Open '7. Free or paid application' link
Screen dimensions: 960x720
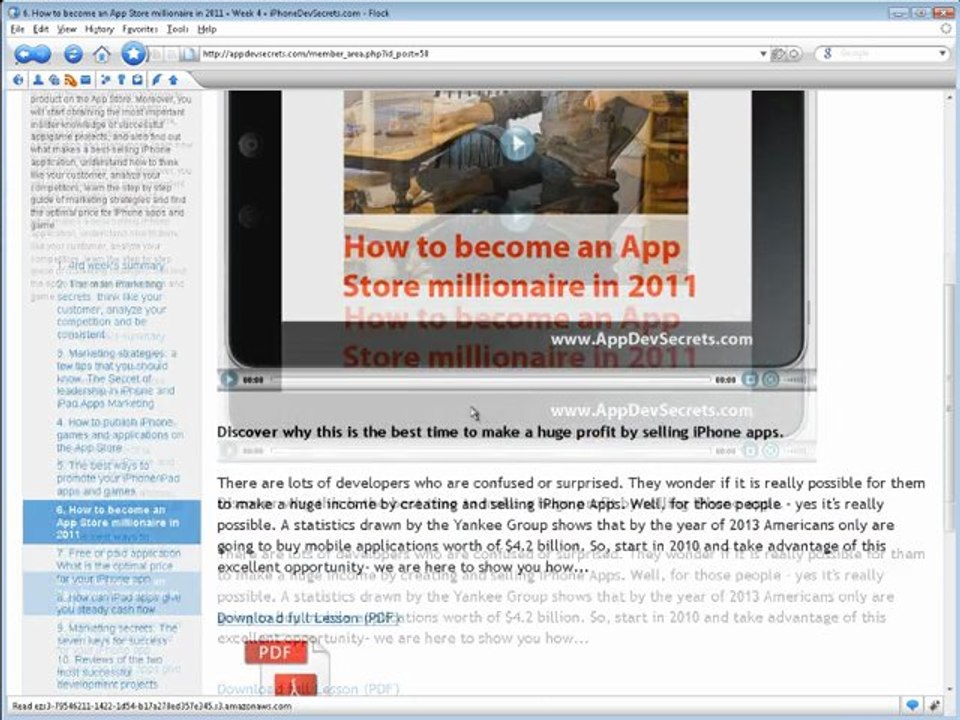tap(118, 566)
